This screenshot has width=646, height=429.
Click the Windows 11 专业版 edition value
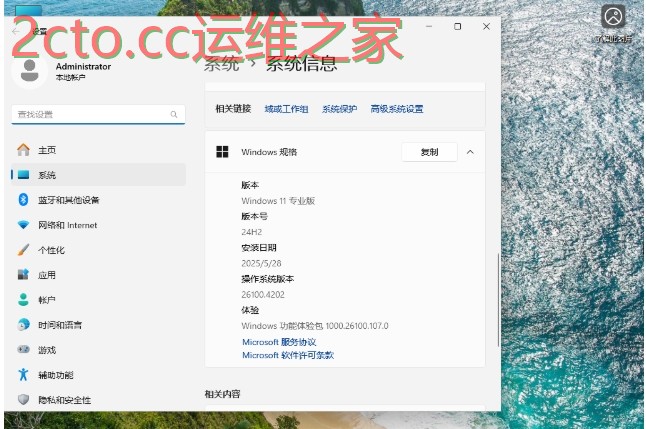278,201
